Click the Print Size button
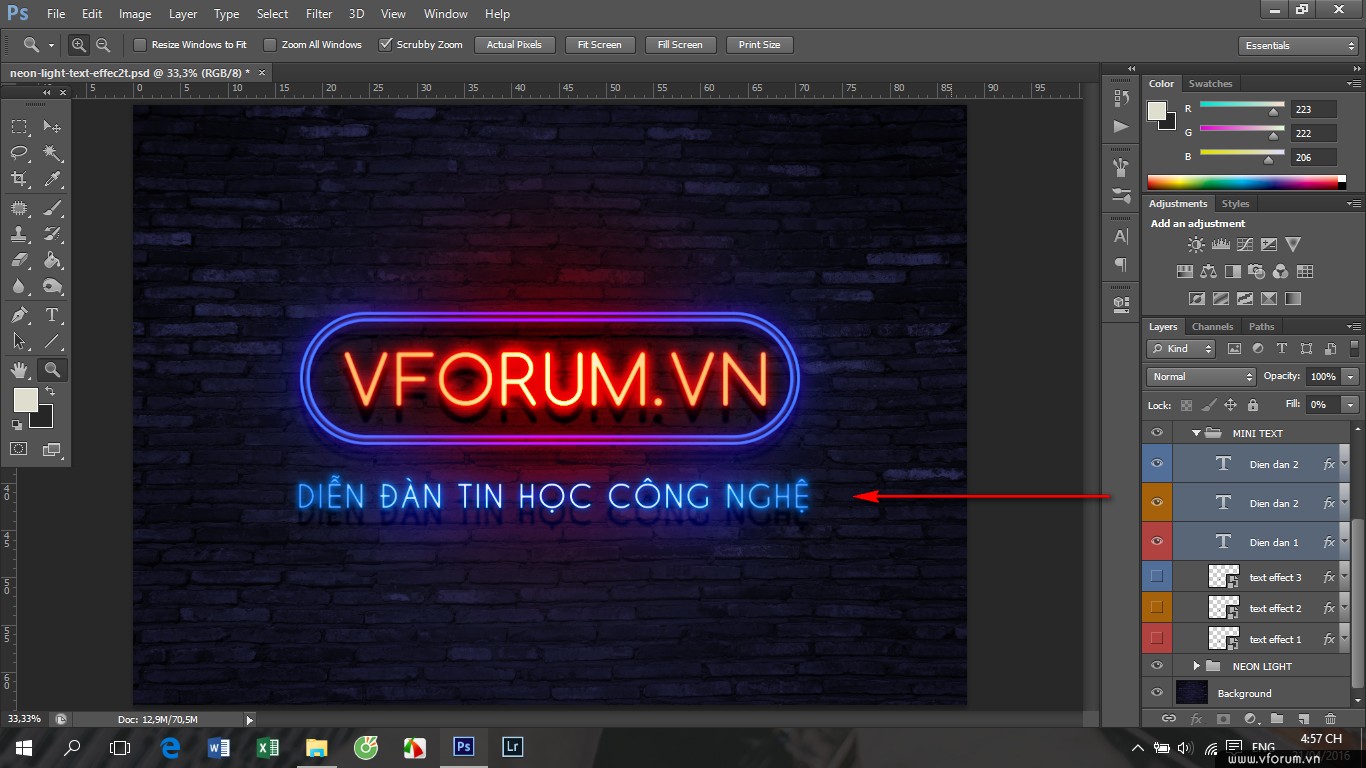Screen dimensions: 1366x768 (759, 45)
